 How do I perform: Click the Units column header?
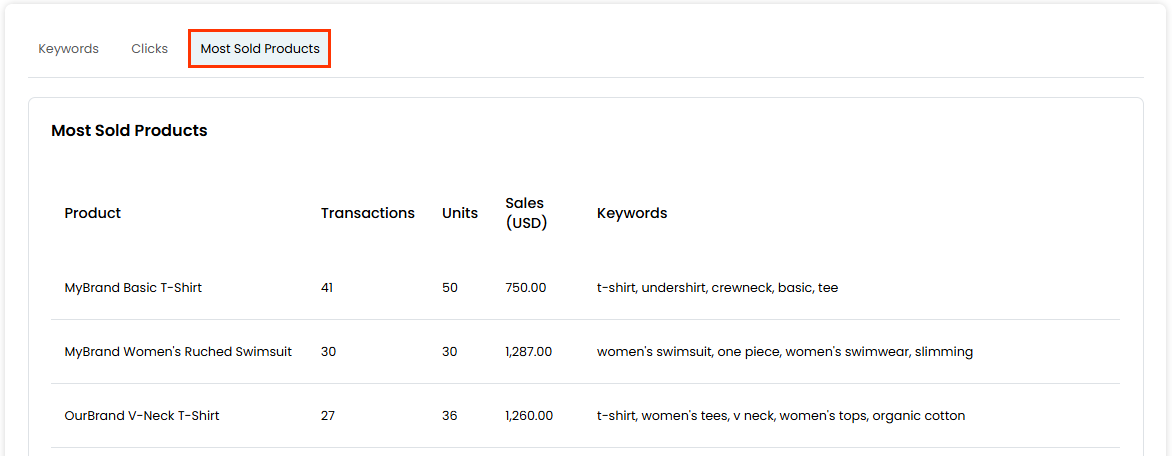[x=460, y=213]
